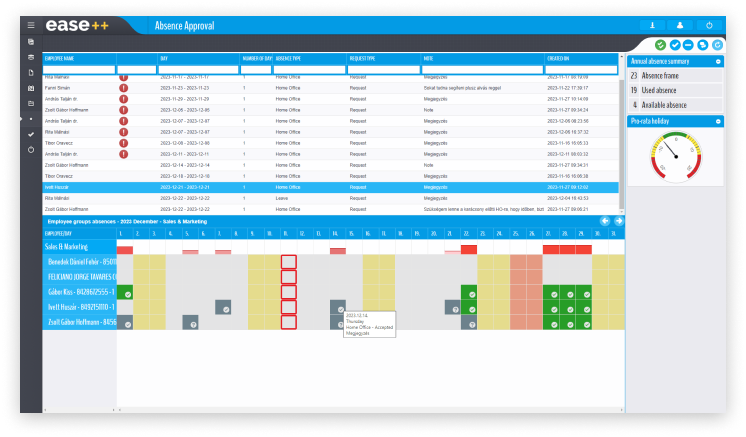The image size is (746, 437).
Task: Click the Pro-rata holiday gauge
Action: pos(676,157)
